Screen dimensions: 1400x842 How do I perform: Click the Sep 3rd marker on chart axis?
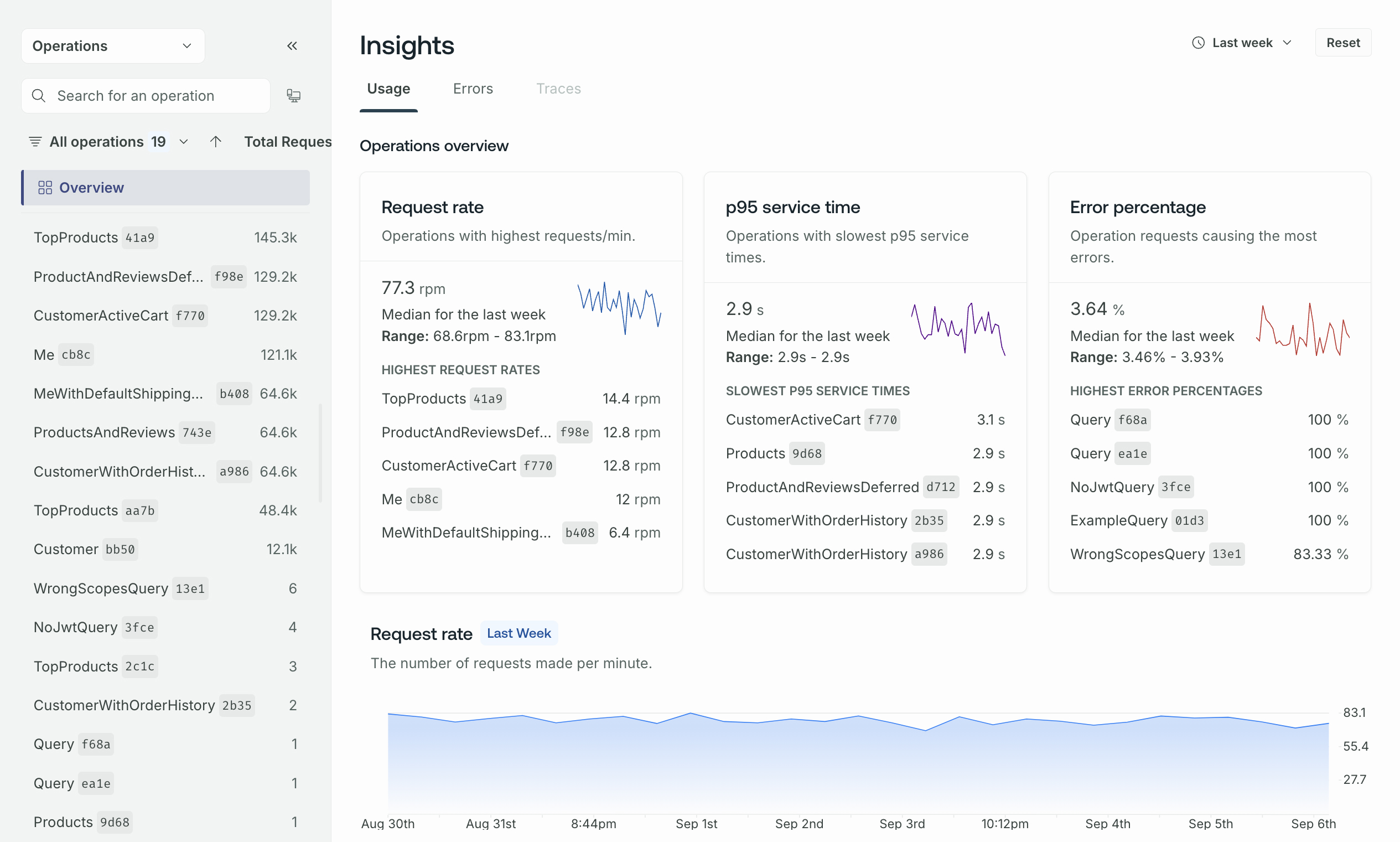pyautogui.click(x=901, y=824)
